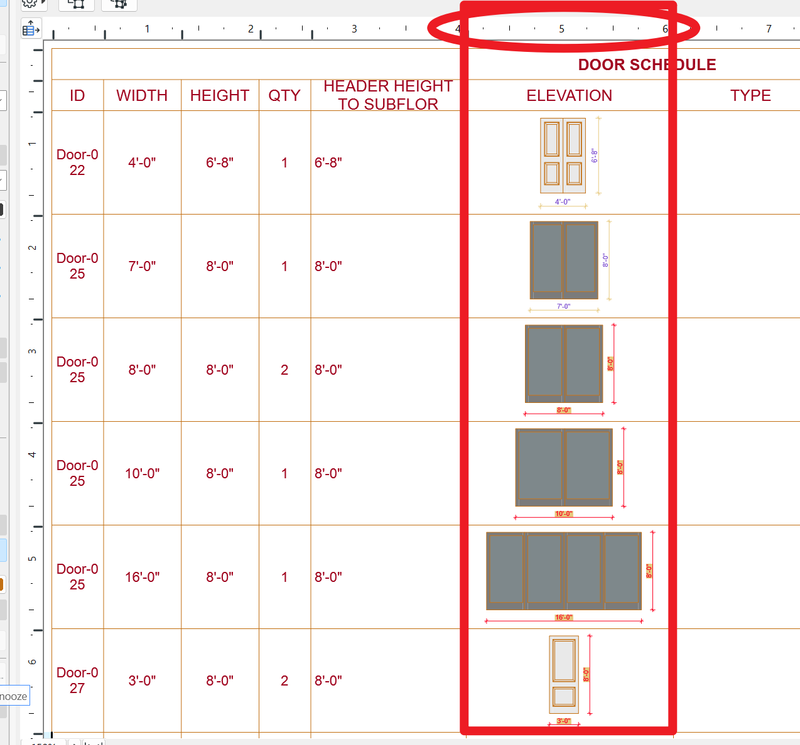Click the TYPE column header
800x745 pixels.
point(750,95)
